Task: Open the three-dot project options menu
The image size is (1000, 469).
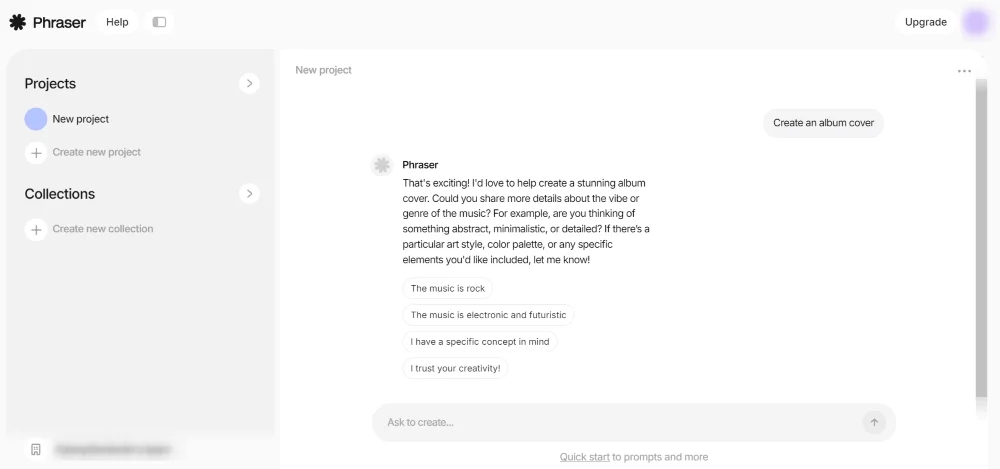Action: click(964, 71)
